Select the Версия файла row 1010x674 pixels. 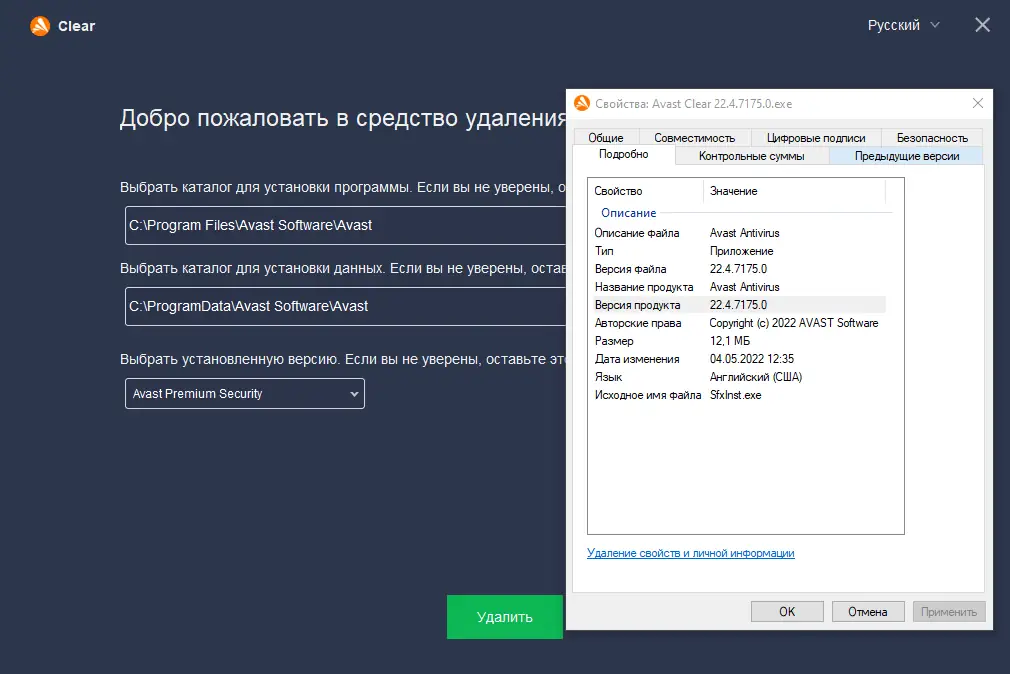click(738, 269)
